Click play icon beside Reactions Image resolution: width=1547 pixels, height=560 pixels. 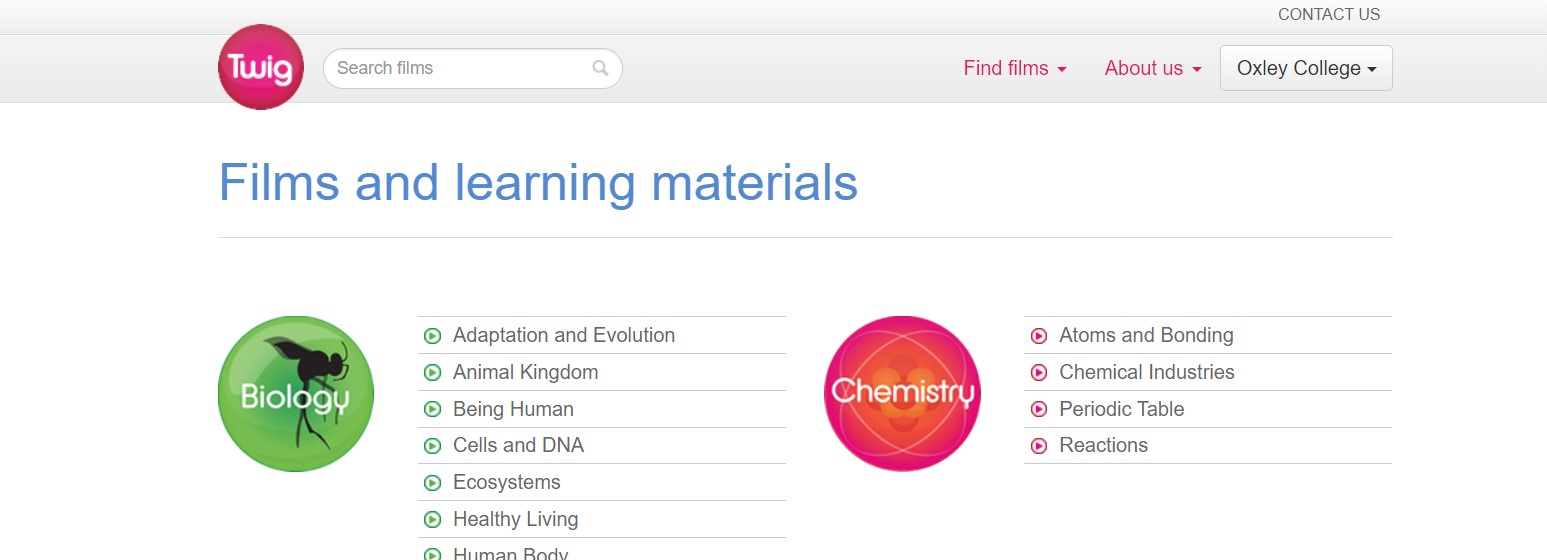[x=1039, y=446]
